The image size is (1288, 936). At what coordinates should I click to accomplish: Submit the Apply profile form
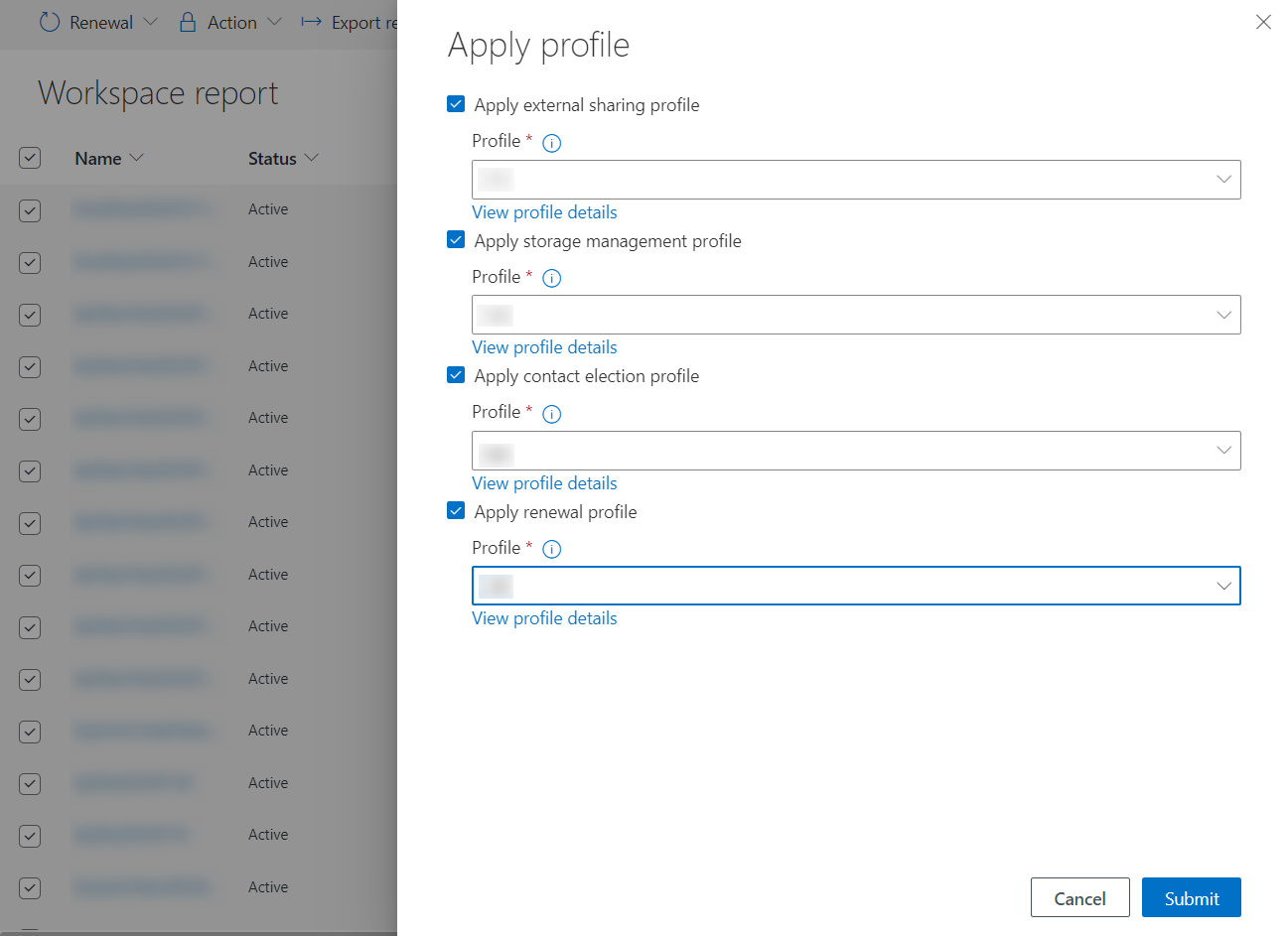click(1191, 897)
